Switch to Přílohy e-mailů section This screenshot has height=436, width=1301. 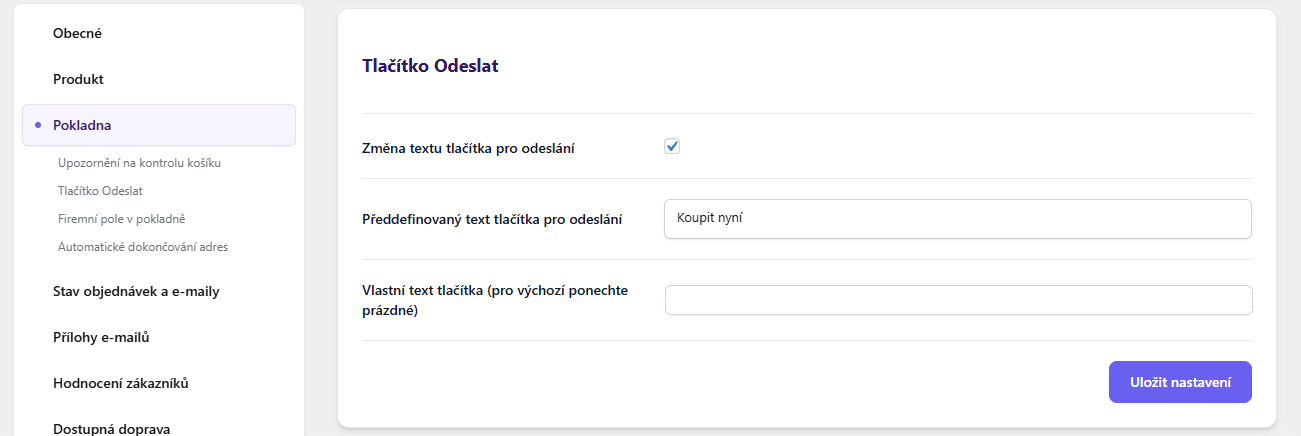[101, 338]
